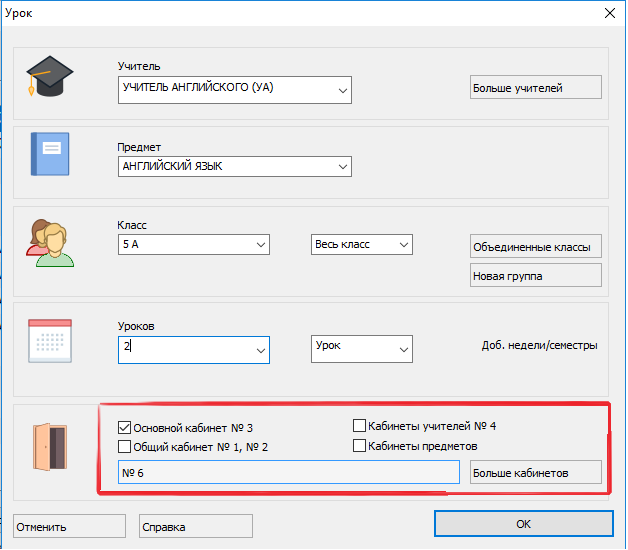Open the Класс 5 А dropdown
This screenshot has width=628, height=550.
pos(261,245)
